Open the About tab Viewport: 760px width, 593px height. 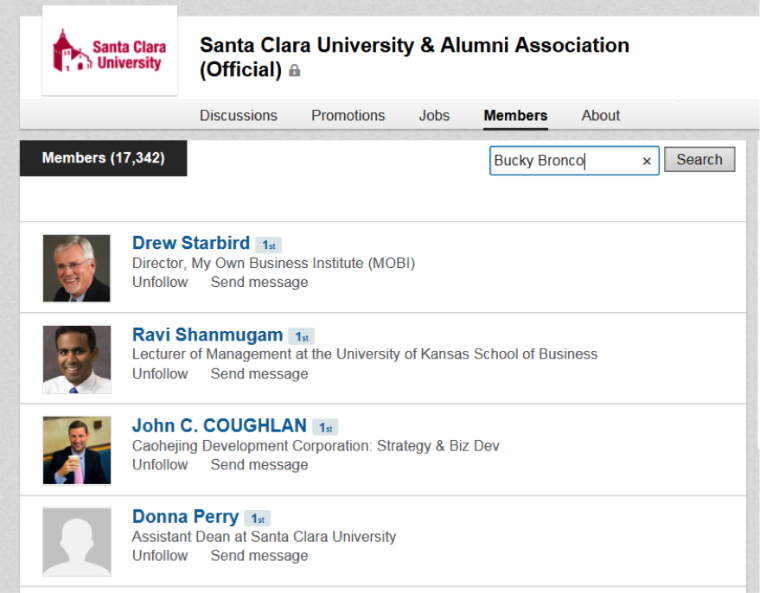pos(601,115)
